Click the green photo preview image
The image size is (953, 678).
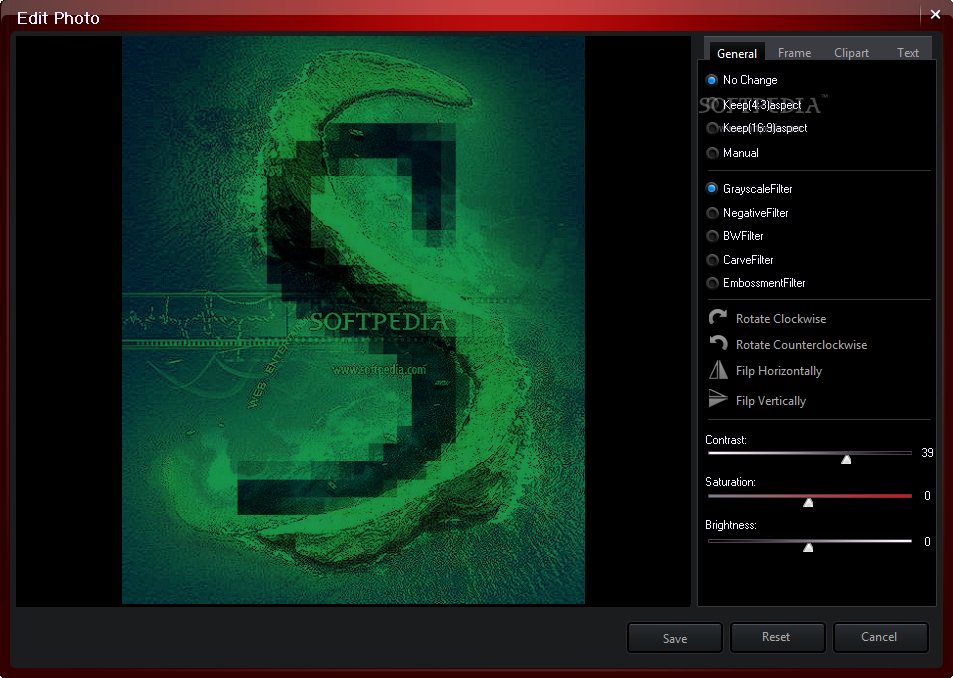coord(353,320)
